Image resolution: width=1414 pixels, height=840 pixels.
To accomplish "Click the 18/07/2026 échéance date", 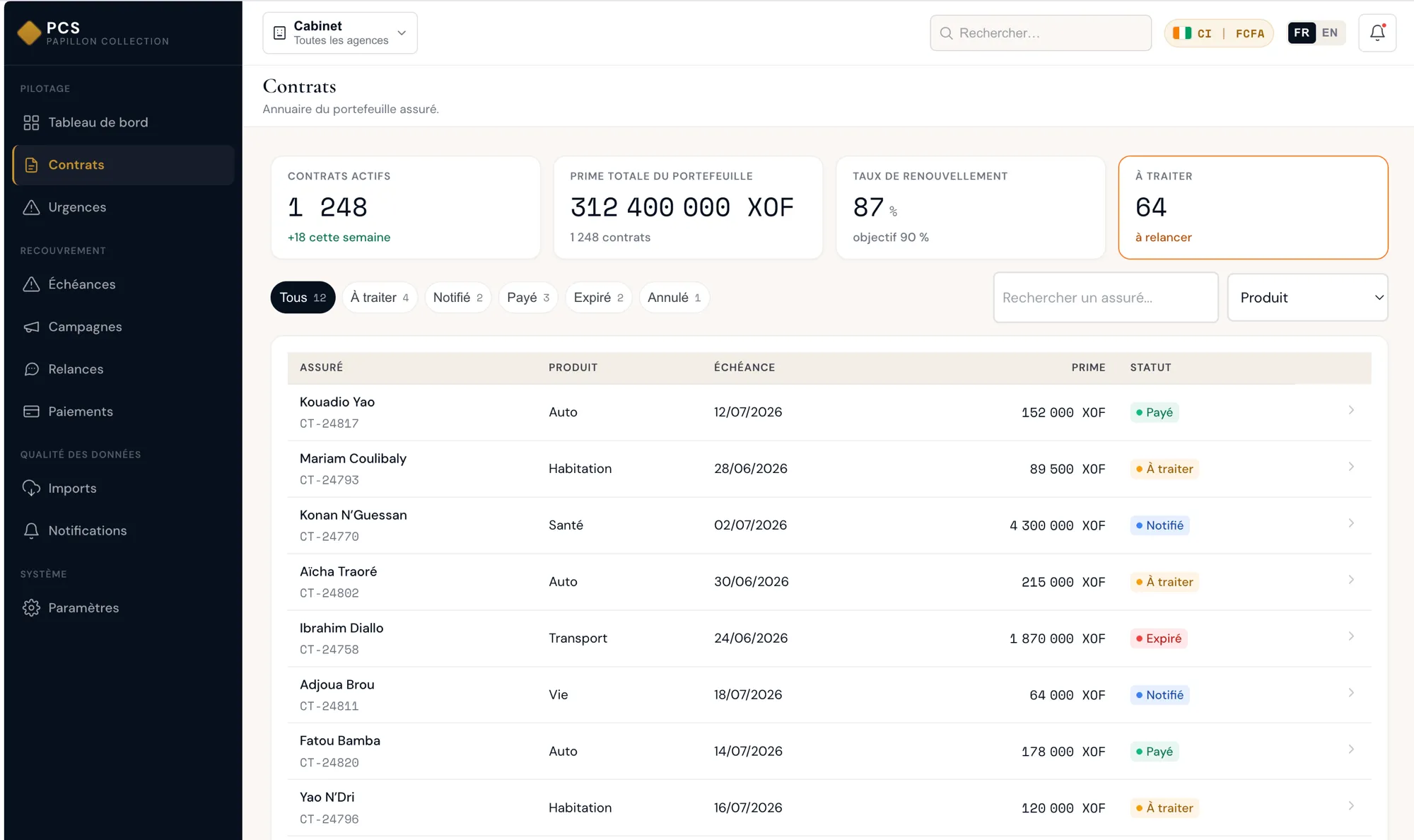I will (748, 694).
